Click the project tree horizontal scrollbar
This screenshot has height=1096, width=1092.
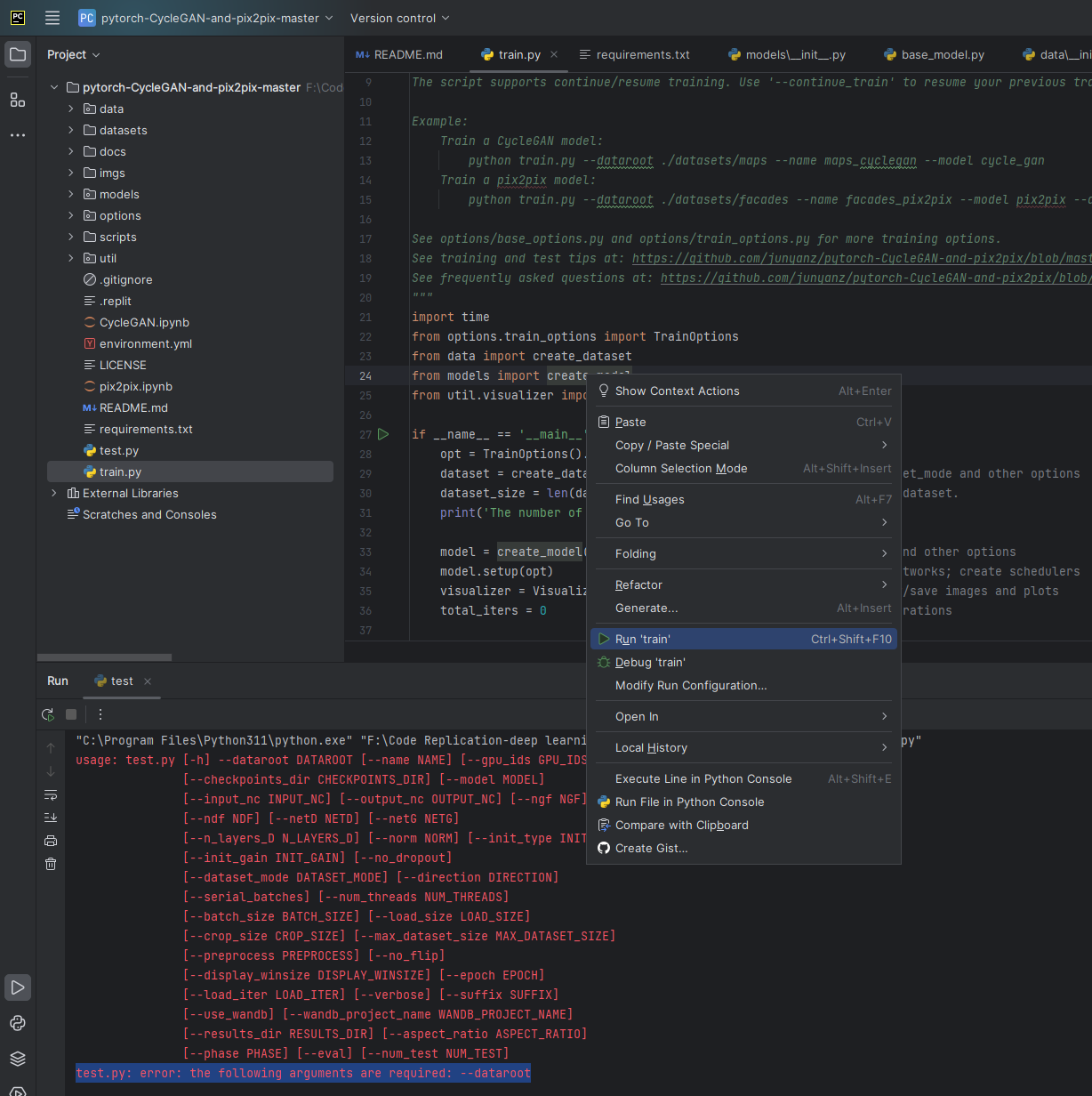click(x=105, y=657)
